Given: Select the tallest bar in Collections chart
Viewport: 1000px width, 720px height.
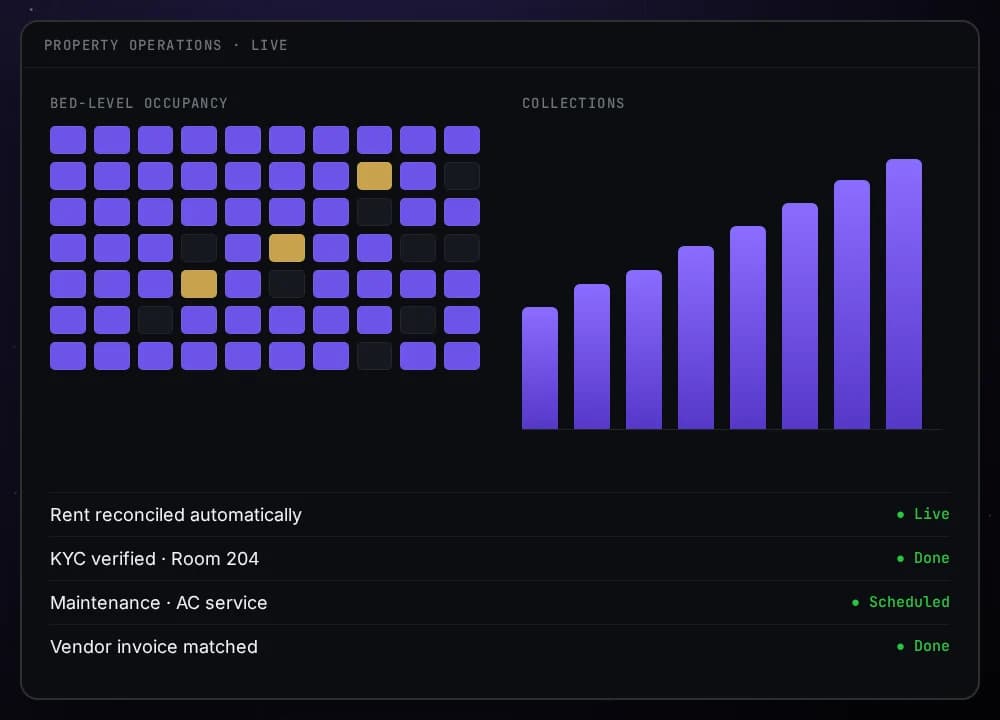Looking at the screenshot, I should tap(904, 294).
